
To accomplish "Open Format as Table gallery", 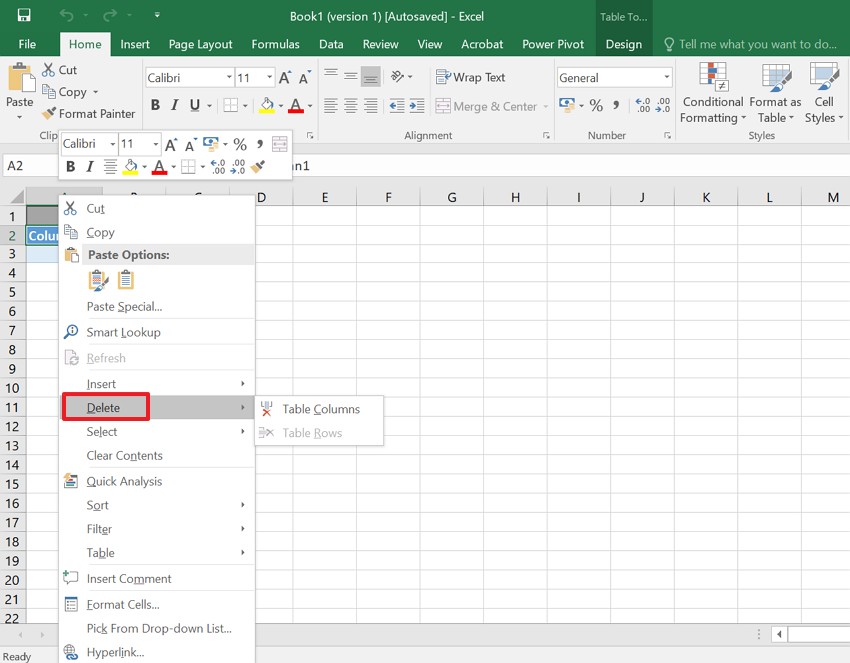I will (x=775, y=93).
